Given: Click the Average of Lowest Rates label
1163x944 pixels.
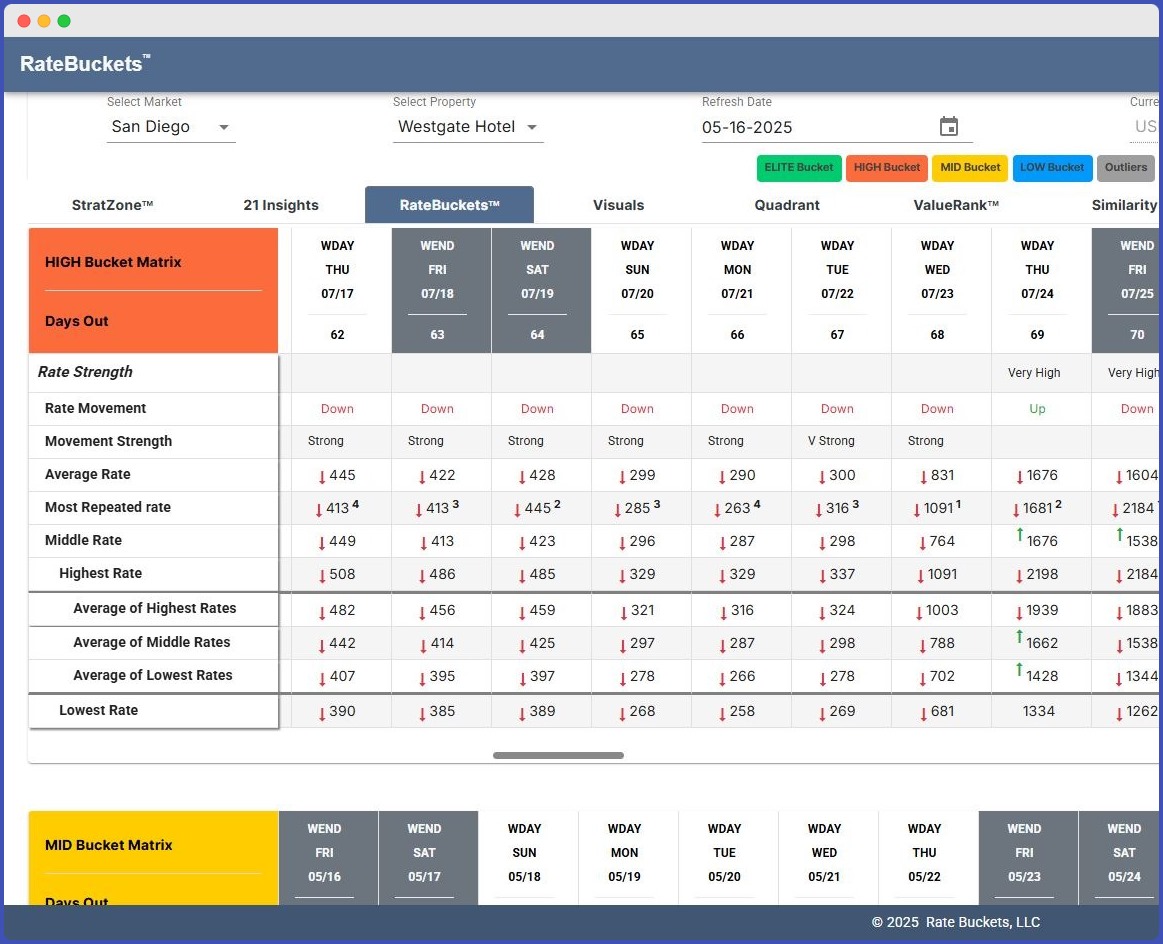Looking at the screenshot, I should pyautogui.click(x=153, y=675).
